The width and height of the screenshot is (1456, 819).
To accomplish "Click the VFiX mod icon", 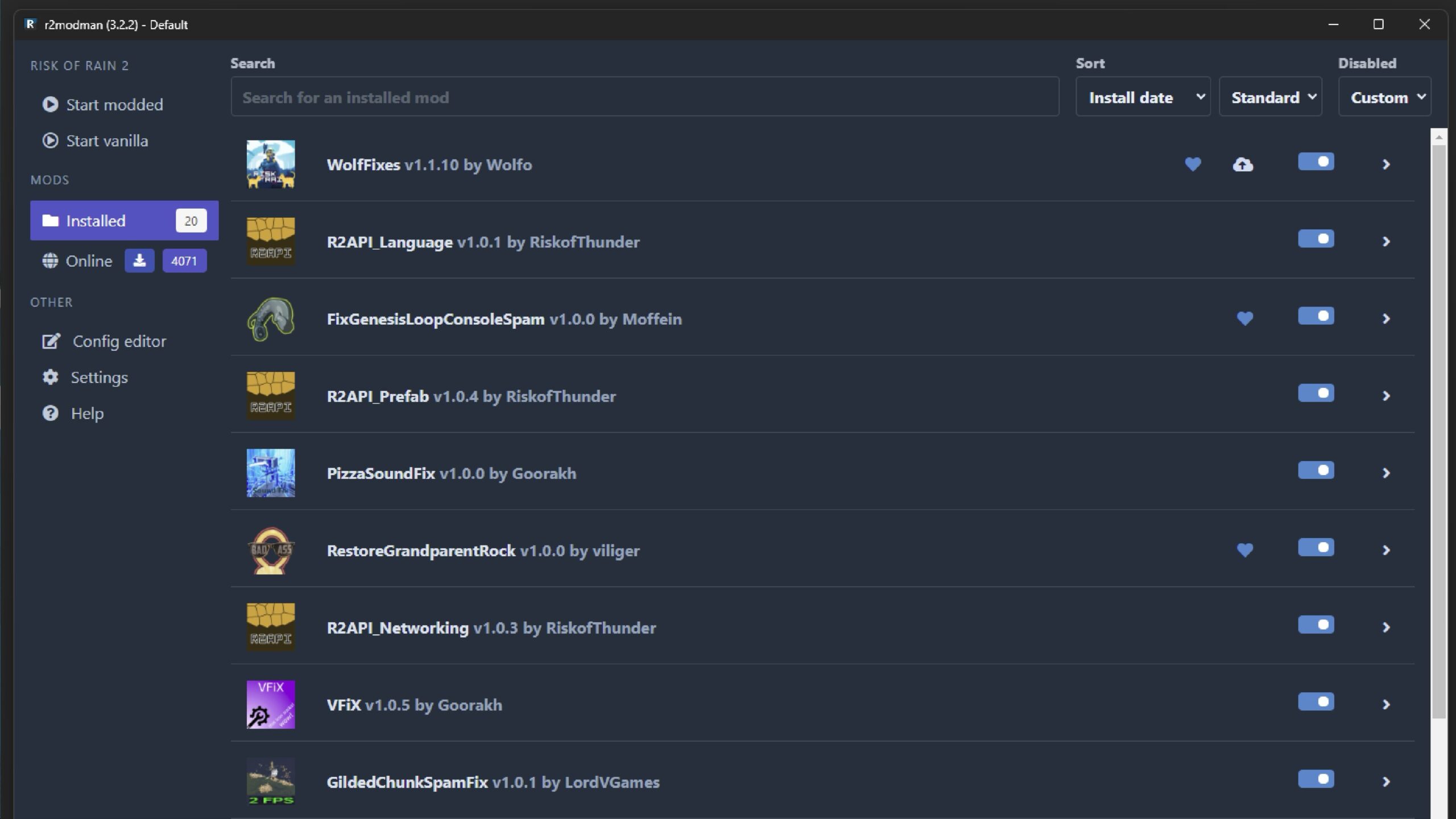I will tap(271, 704).
